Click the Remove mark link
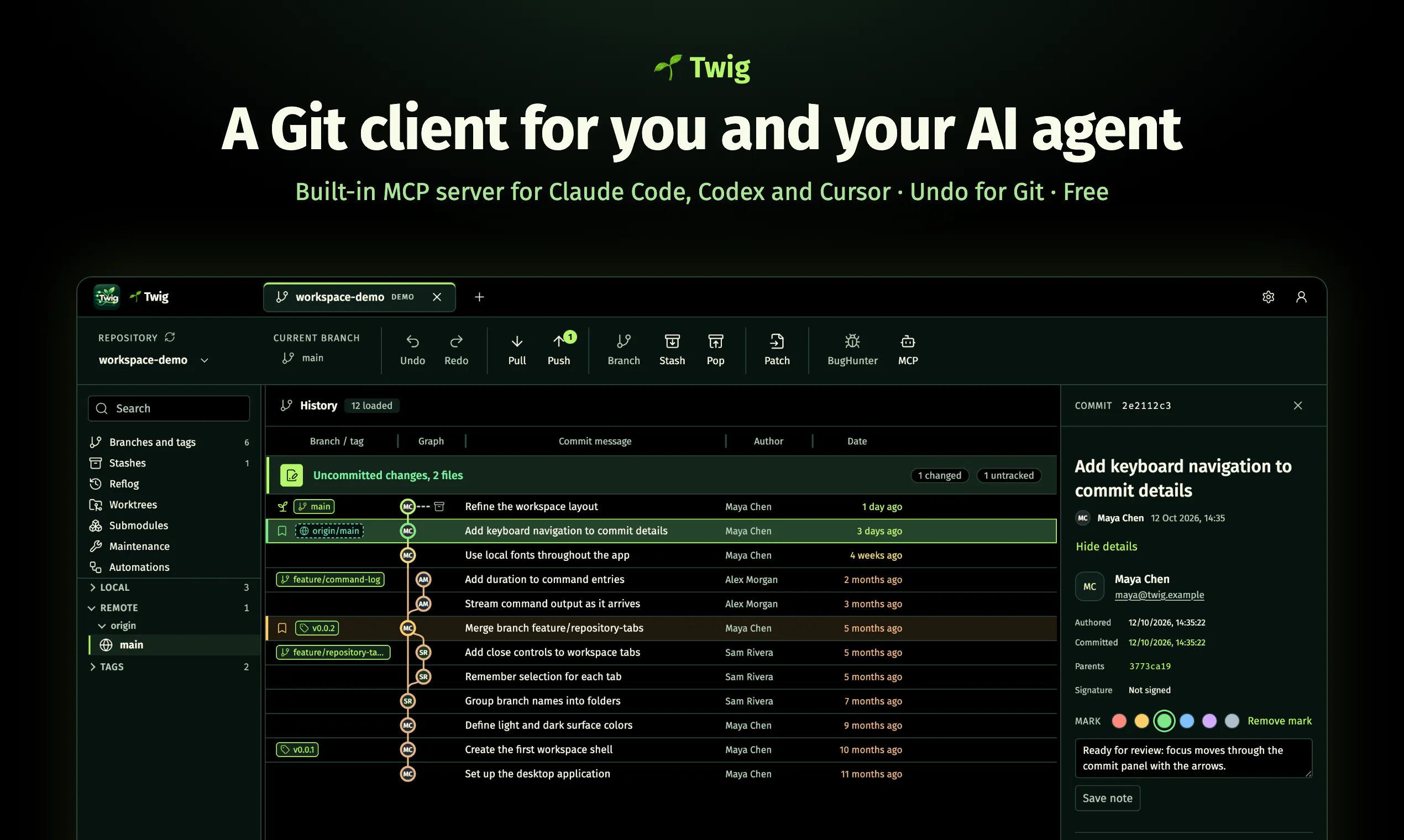The width and height of the screenshot is (1404, 840). click(x=1280, y=721)
